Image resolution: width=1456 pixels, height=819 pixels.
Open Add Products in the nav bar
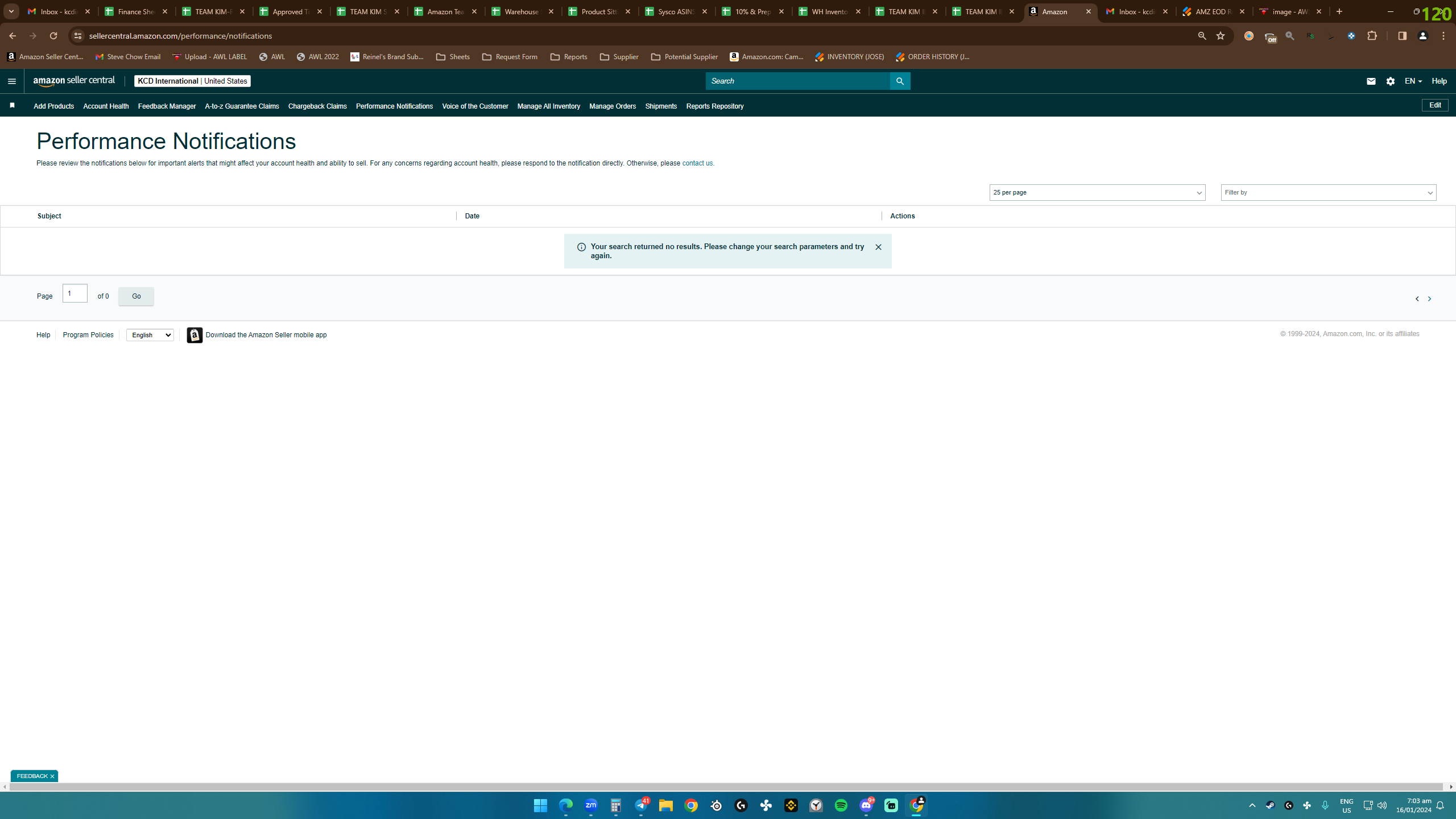point(53,106)
